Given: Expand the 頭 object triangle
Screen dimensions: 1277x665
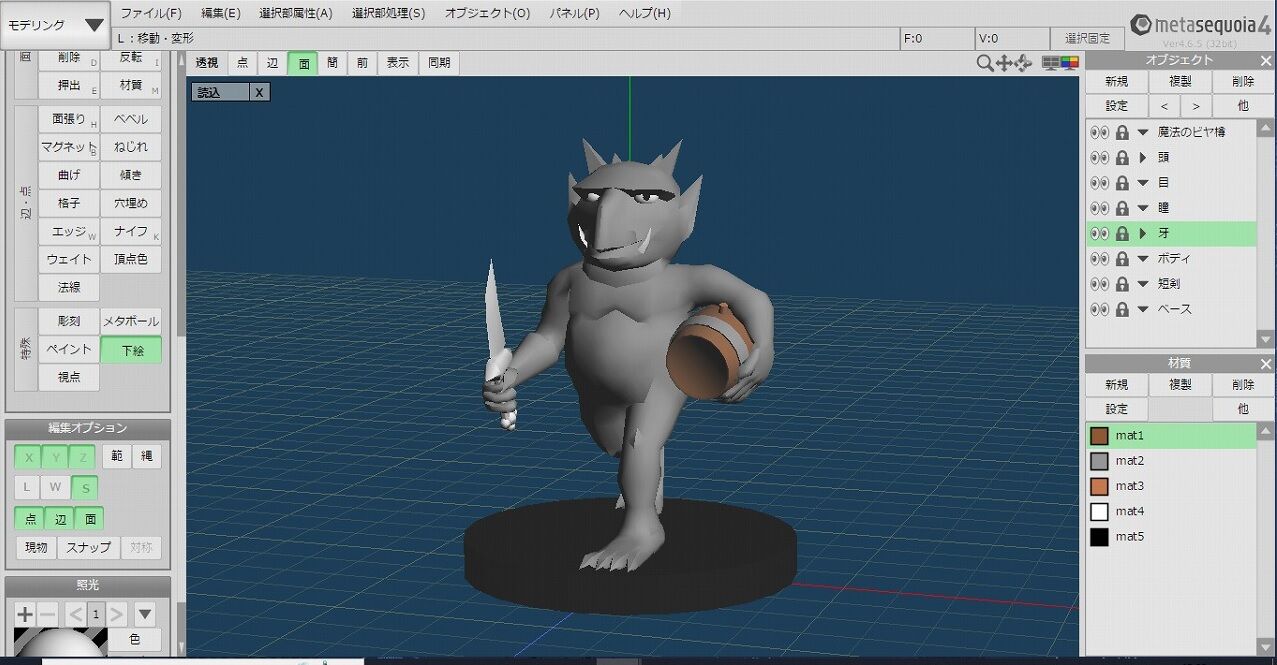Looking at the screenshot, I should click(1143, 157).
